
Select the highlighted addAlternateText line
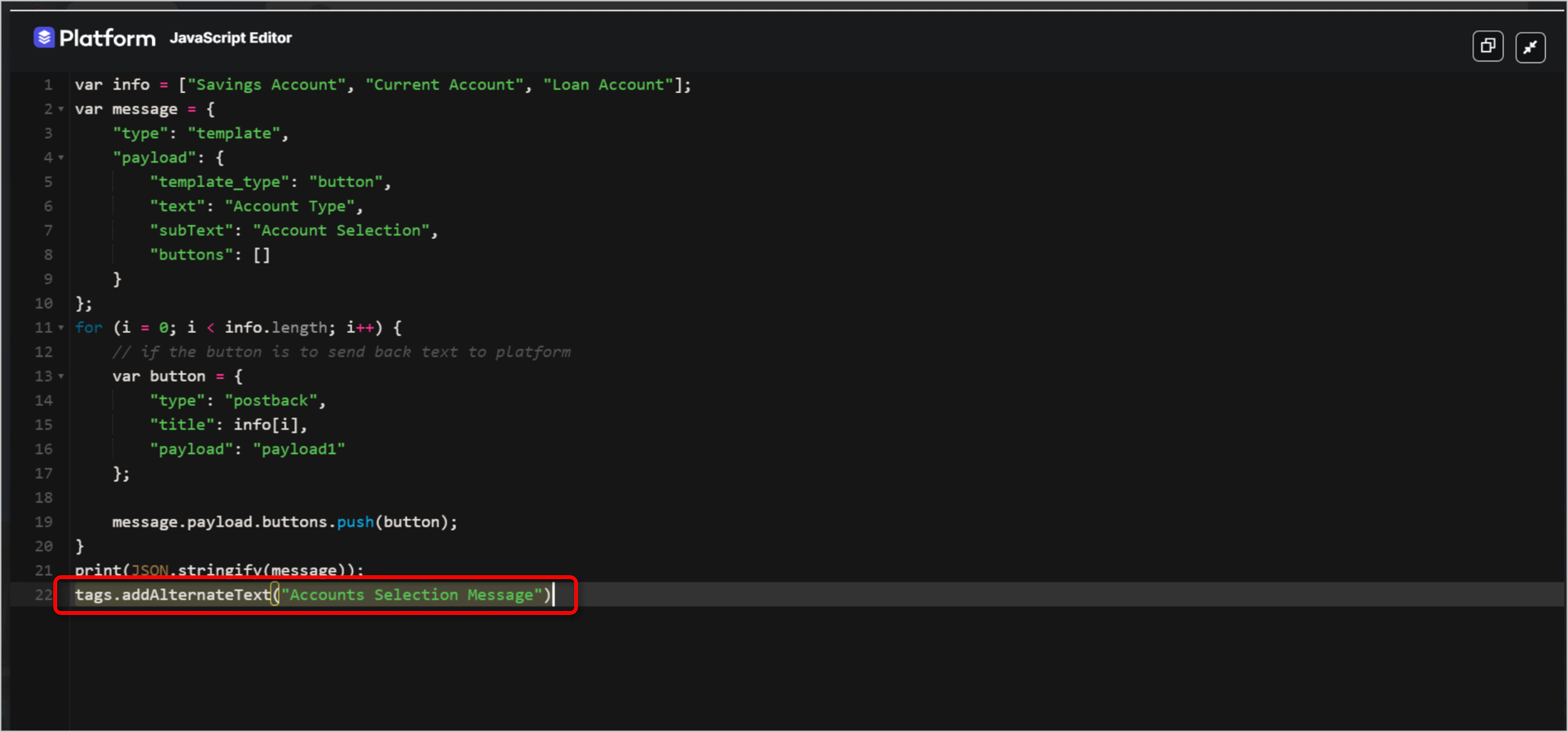pyautogui.click(x=313, y=594)
